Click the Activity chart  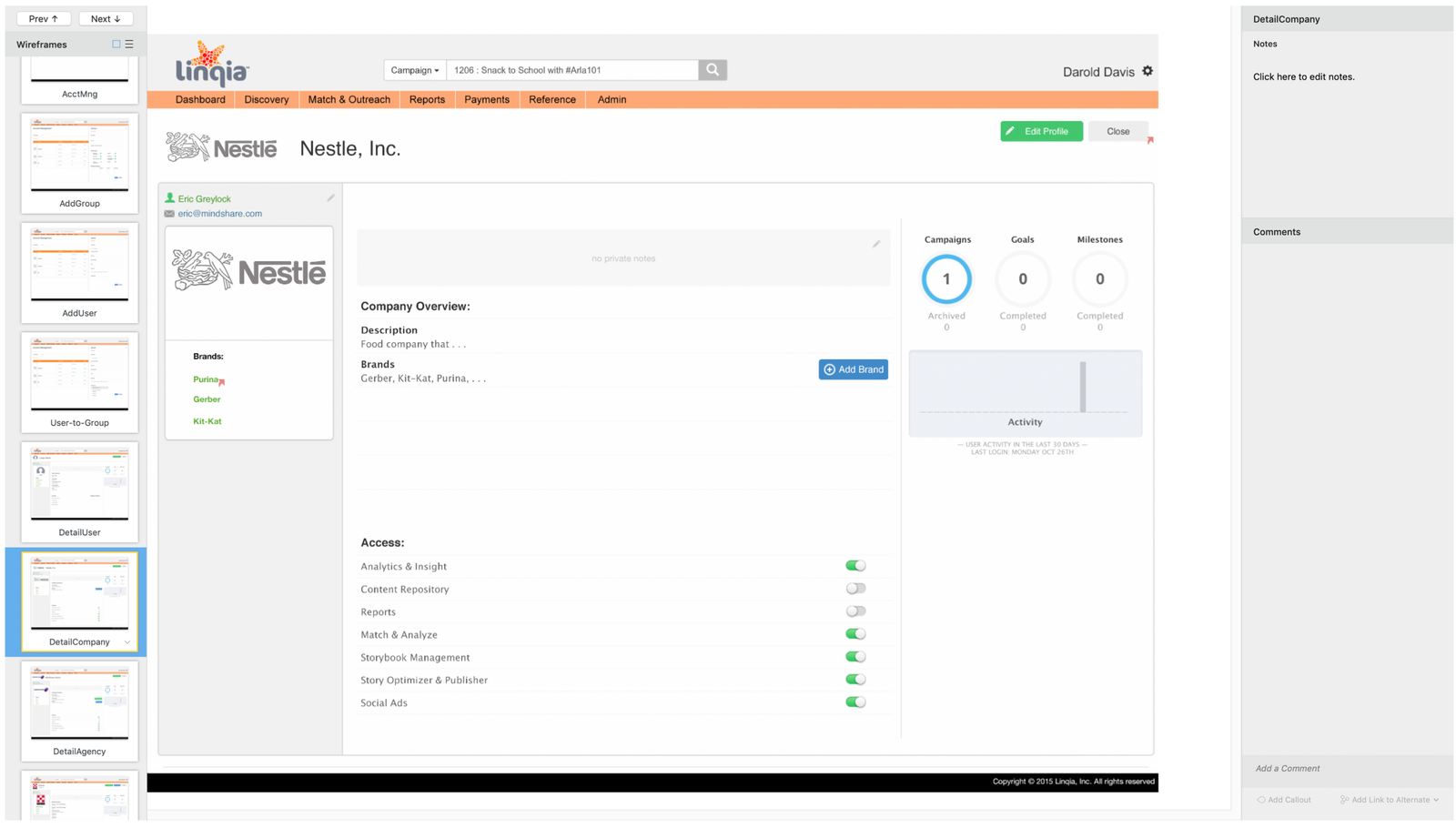click(x=1025, y=393)
